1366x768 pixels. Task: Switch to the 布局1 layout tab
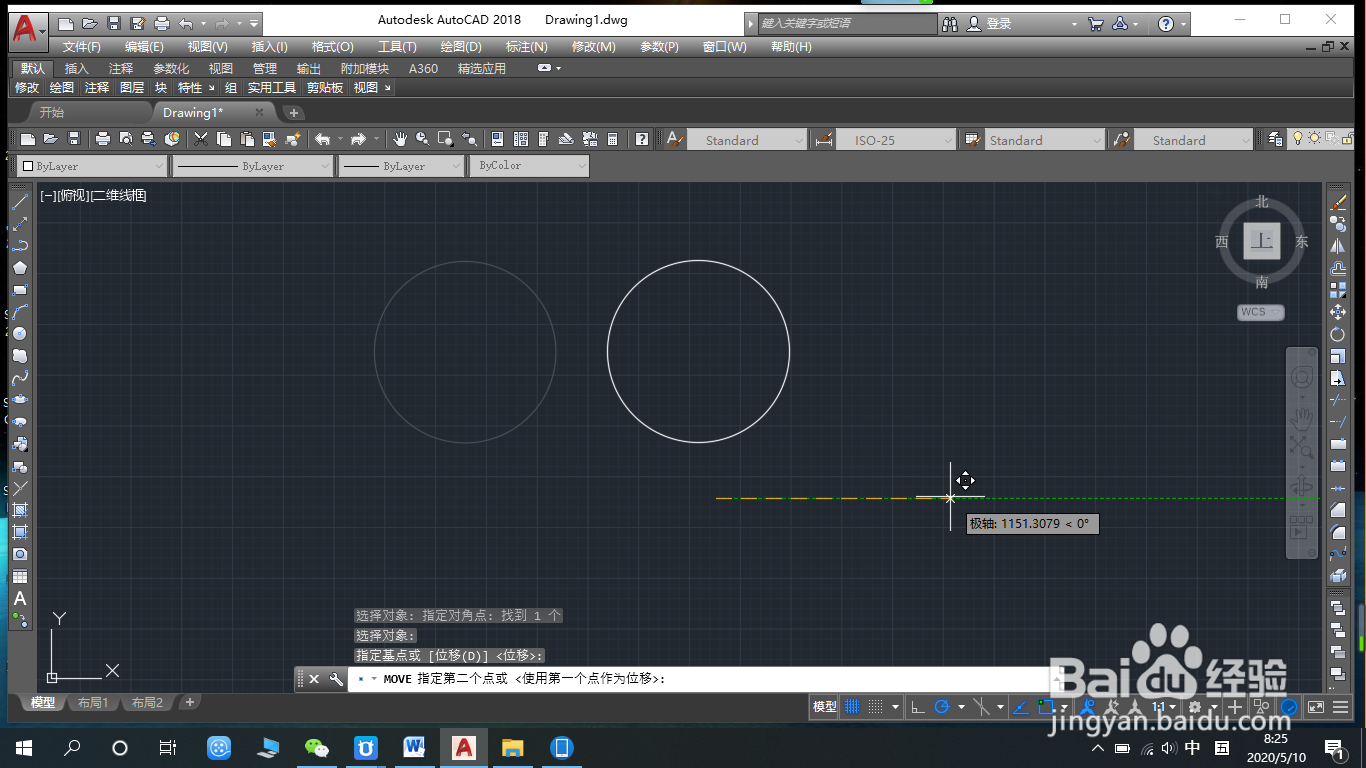(93, 703)
